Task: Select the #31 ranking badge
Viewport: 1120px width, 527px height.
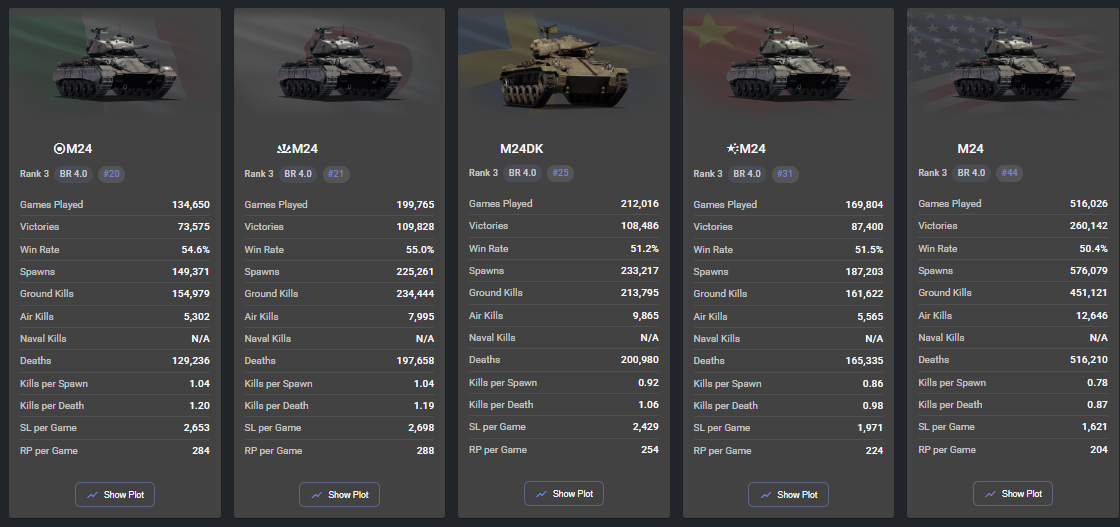Action: [785, 174]
